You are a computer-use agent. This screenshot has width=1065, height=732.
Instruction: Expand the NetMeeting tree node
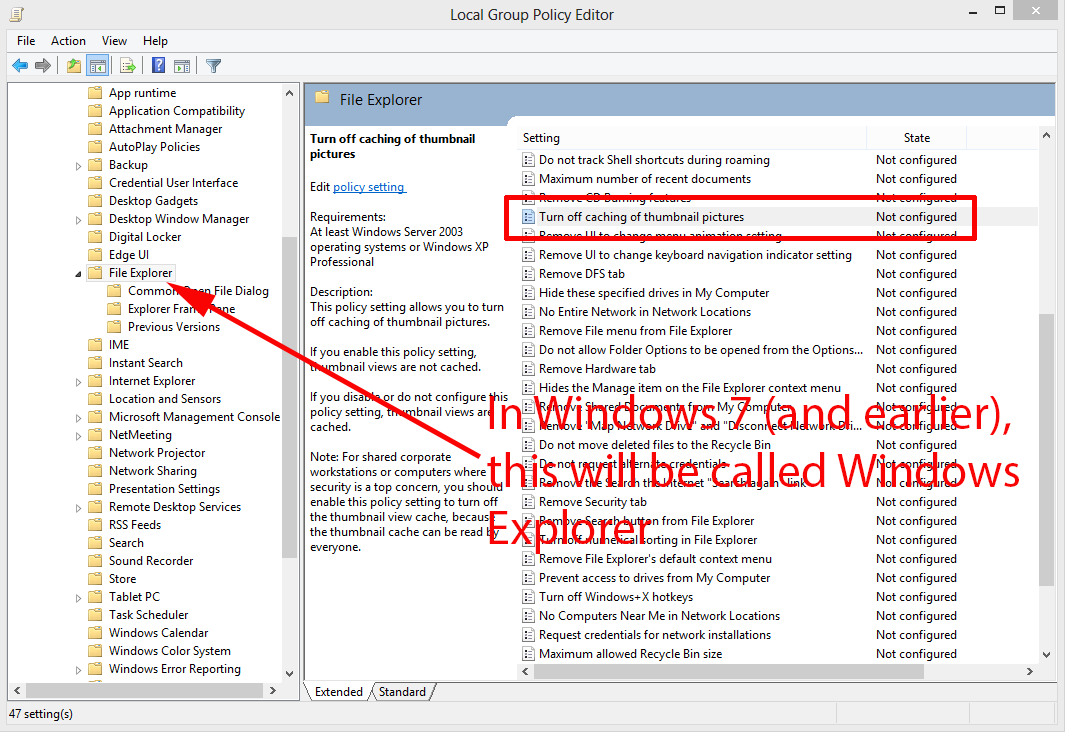point(78,436)
